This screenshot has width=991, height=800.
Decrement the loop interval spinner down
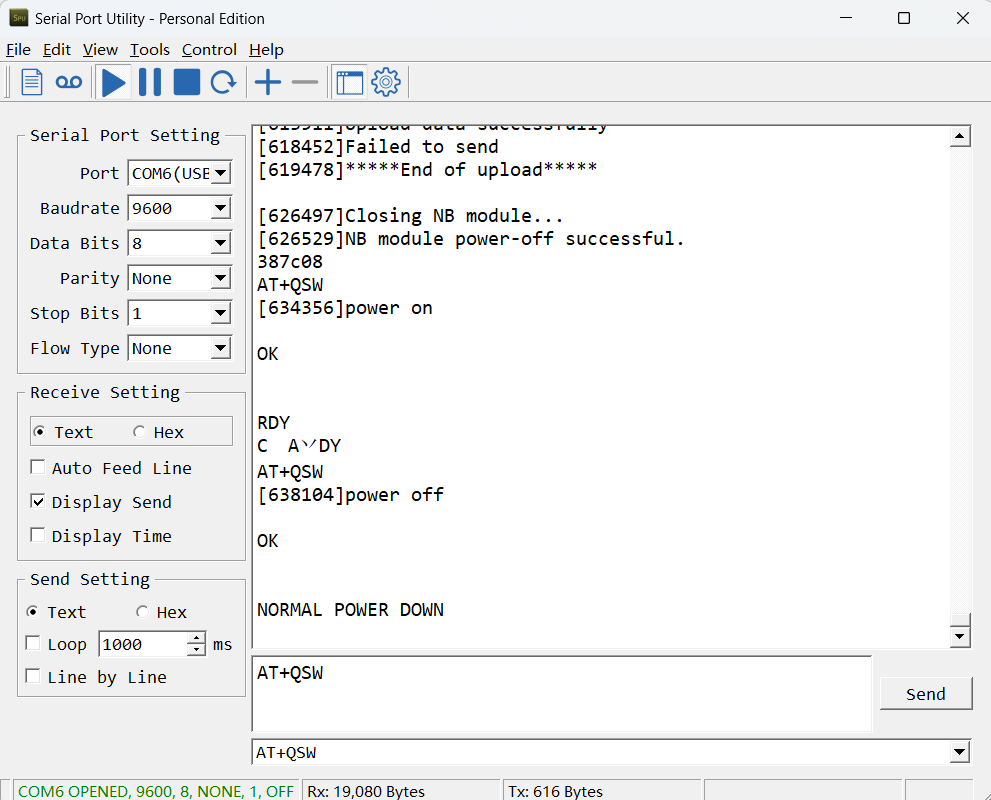tap(197, 650)
